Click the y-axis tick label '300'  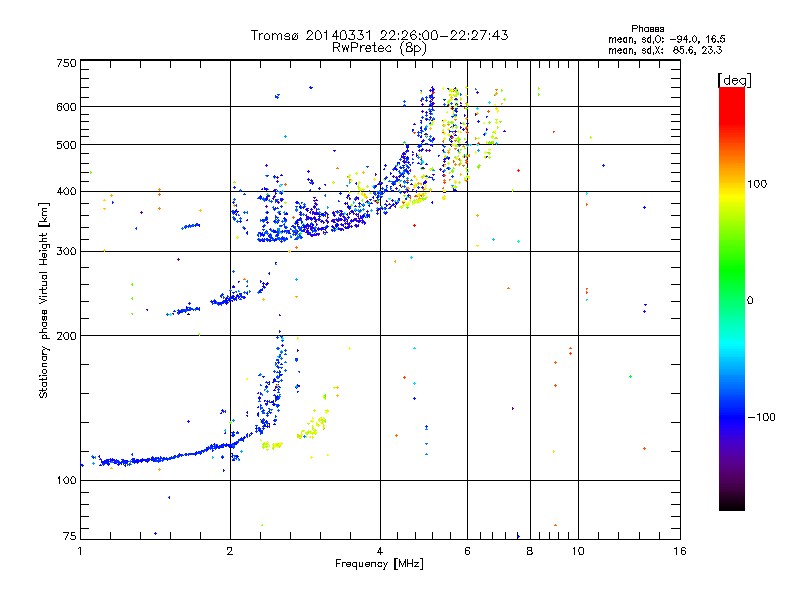pyautogui.click(x=66, y=252)
